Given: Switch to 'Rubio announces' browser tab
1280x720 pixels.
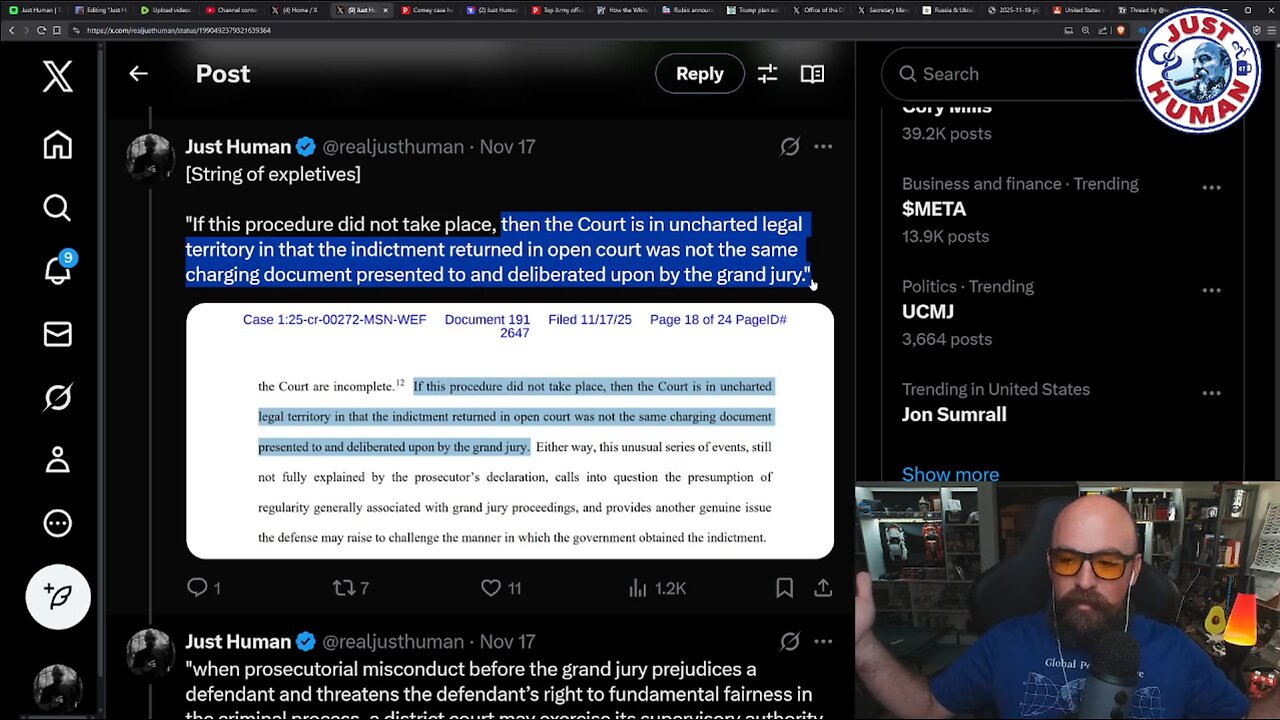Looking at the screenshot, I should pyautogui.click(x=686, y=10).
